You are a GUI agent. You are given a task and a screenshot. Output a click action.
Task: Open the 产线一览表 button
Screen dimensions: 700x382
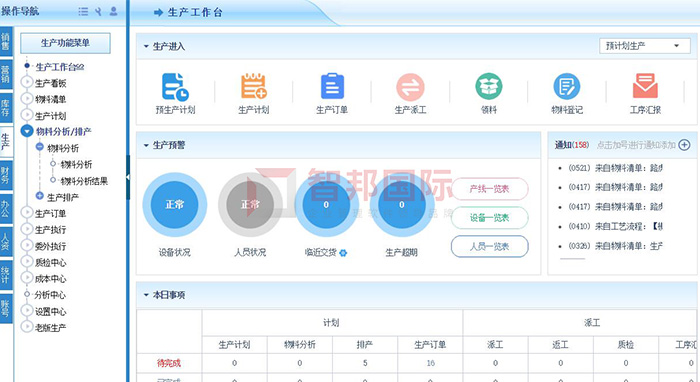click(x=489, y=189)
